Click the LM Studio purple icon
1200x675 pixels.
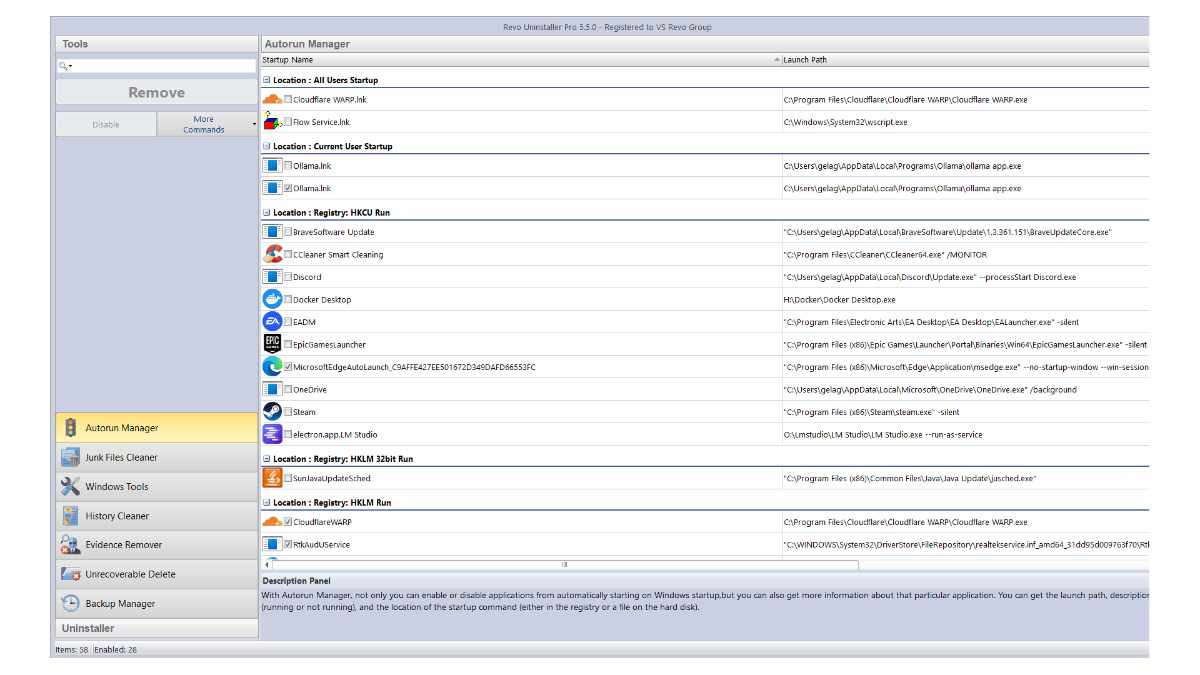tap(272, 434)
